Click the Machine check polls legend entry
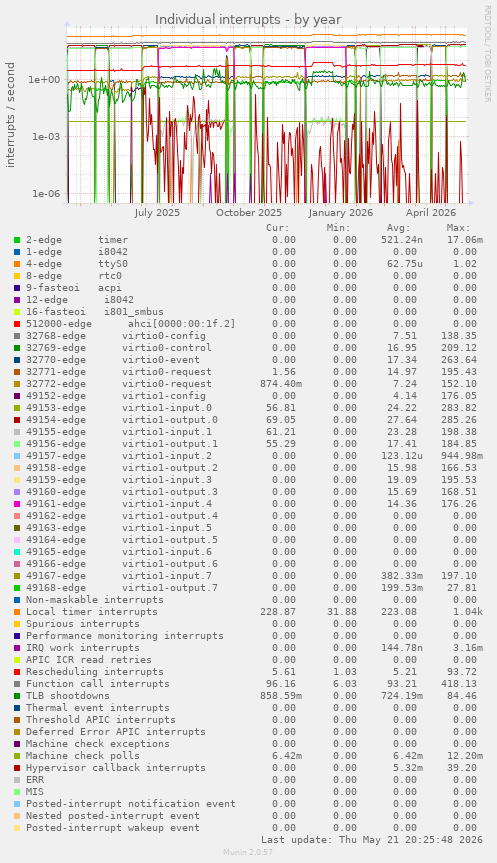Image resolution: width=497 pixels, height=863 pixels. (83, 756)
